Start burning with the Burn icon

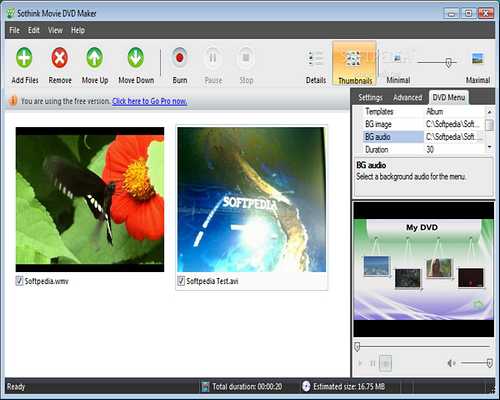point(180,57)
